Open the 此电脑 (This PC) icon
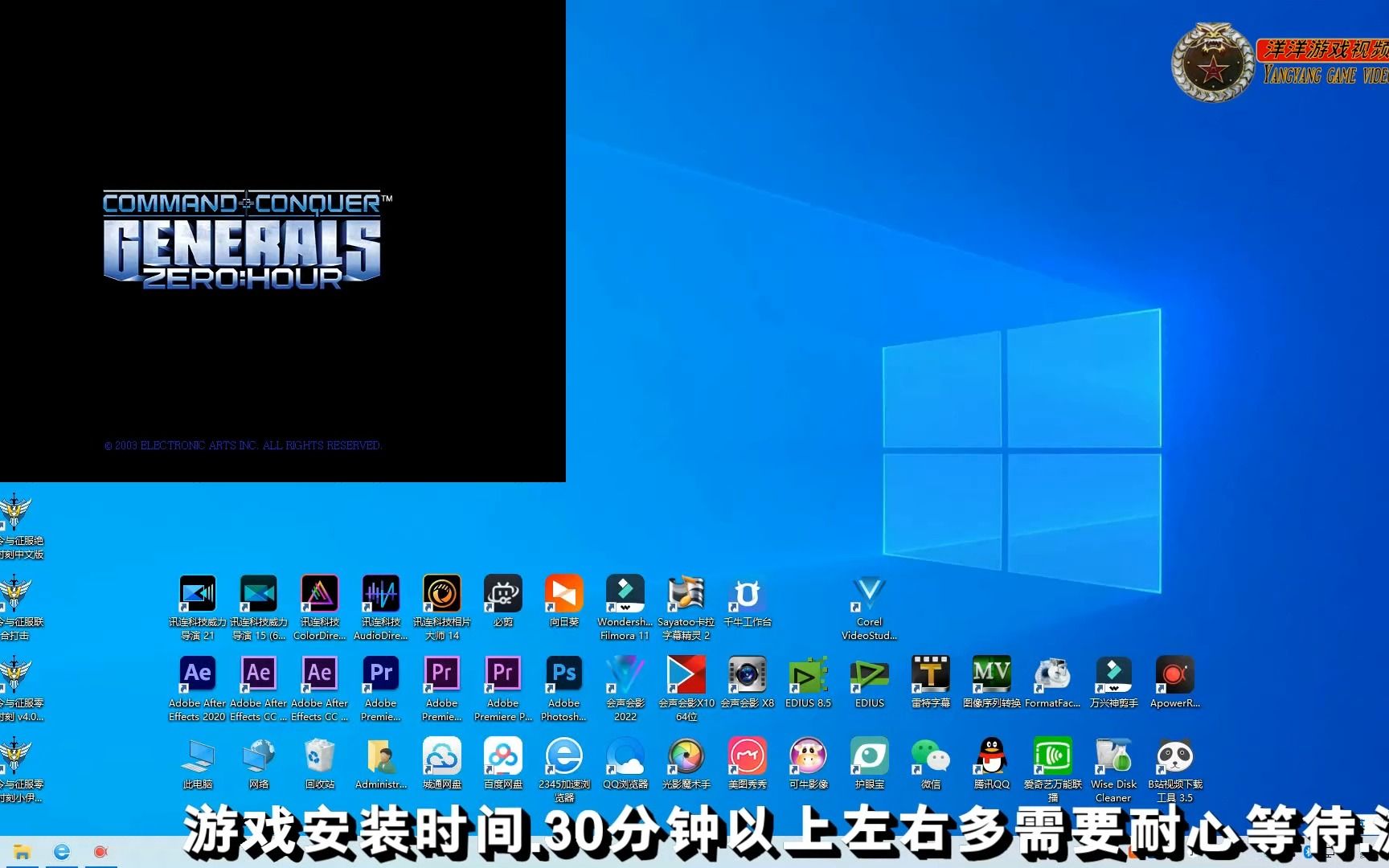Image resolution: width=1389 pixels, height=868 pixels. (x=198, y=764)
